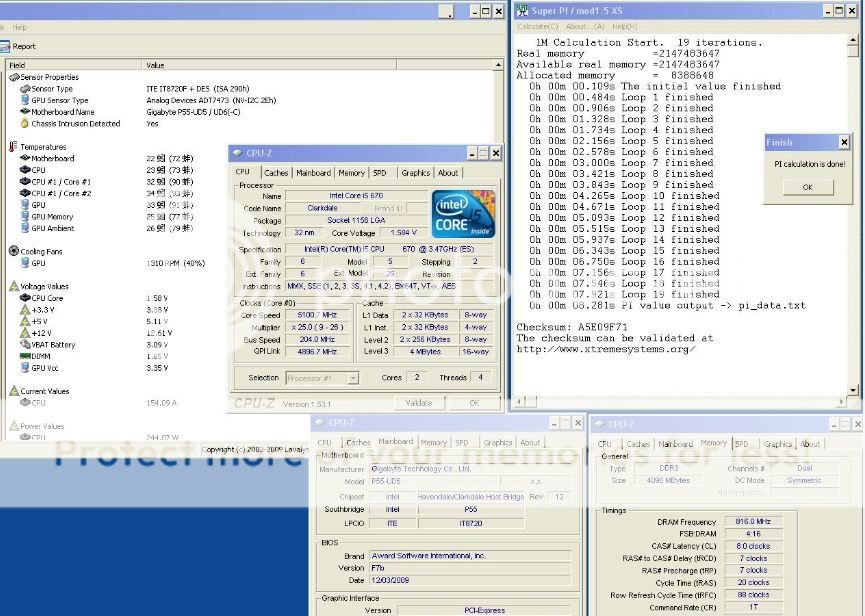
Task: Click the Sensor Type row icon
Action: point(25,89)
